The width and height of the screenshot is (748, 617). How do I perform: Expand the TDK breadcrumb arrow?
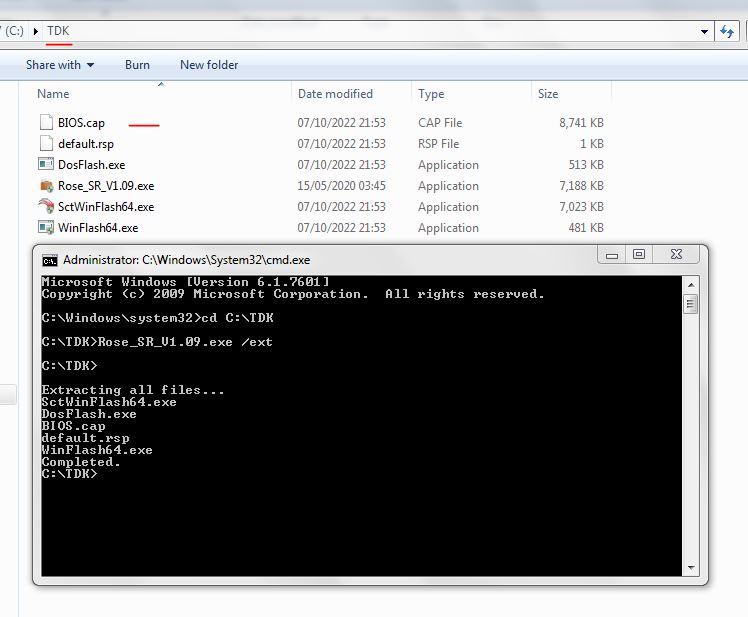click(x=36, y=31)
